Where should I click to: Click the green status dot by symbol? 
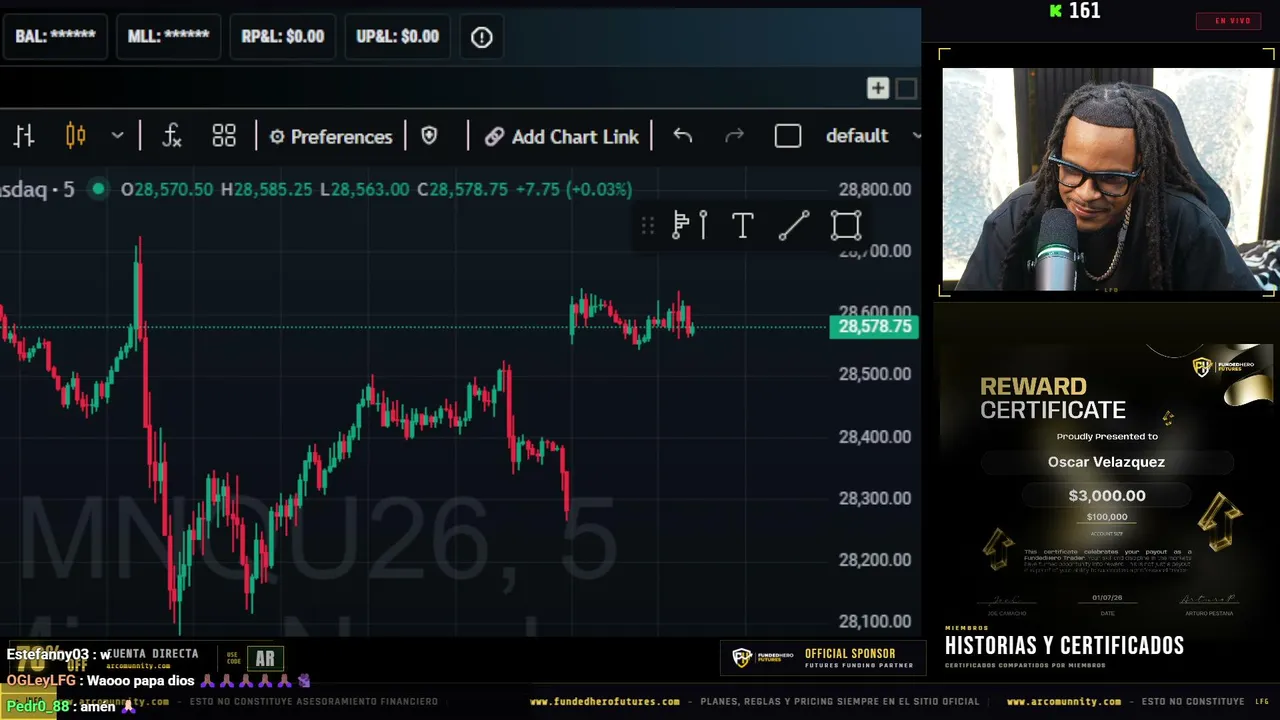98,189
